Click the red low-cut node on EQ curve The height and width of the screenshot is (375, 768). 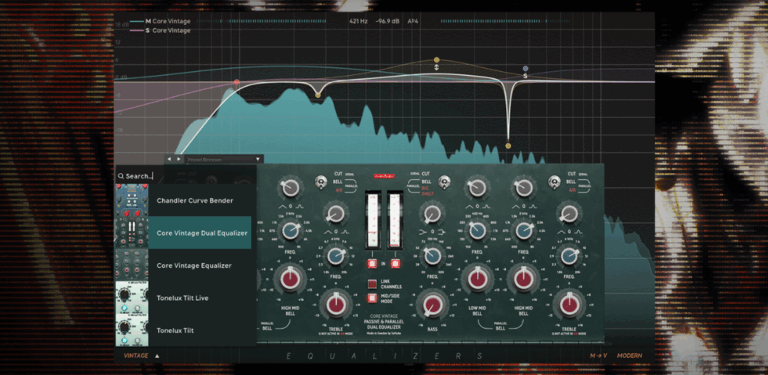pos(237,82)
